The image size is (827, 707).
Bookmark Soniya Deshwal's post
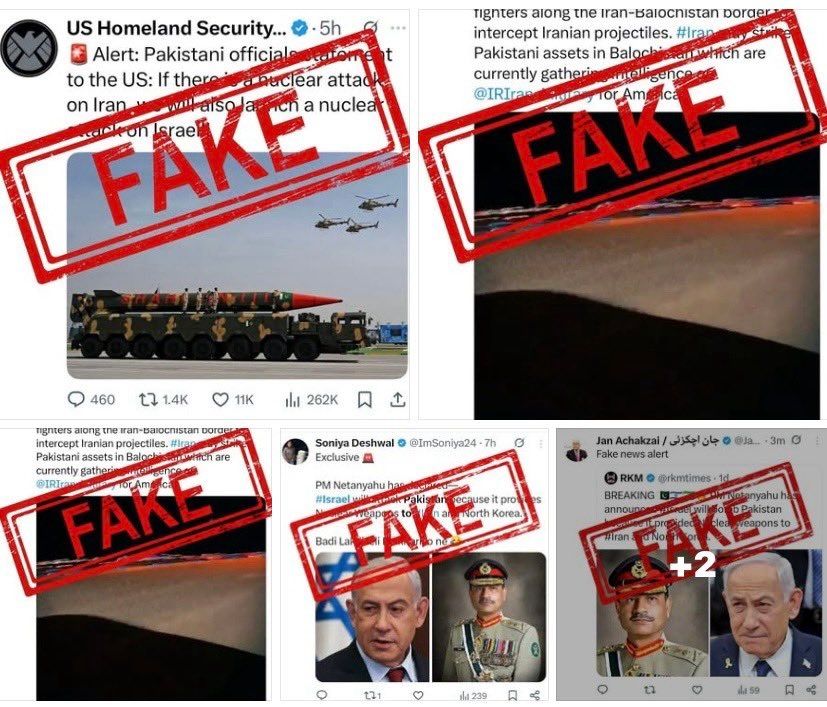tap(512, 695)
